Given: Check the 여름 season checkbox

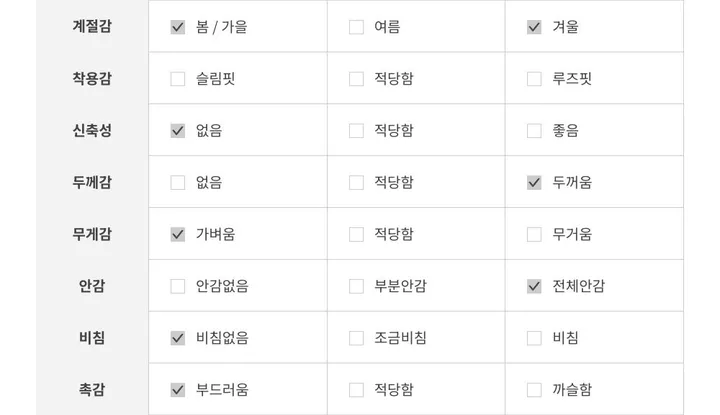Looking at the screenshot, I should [356, 27].
